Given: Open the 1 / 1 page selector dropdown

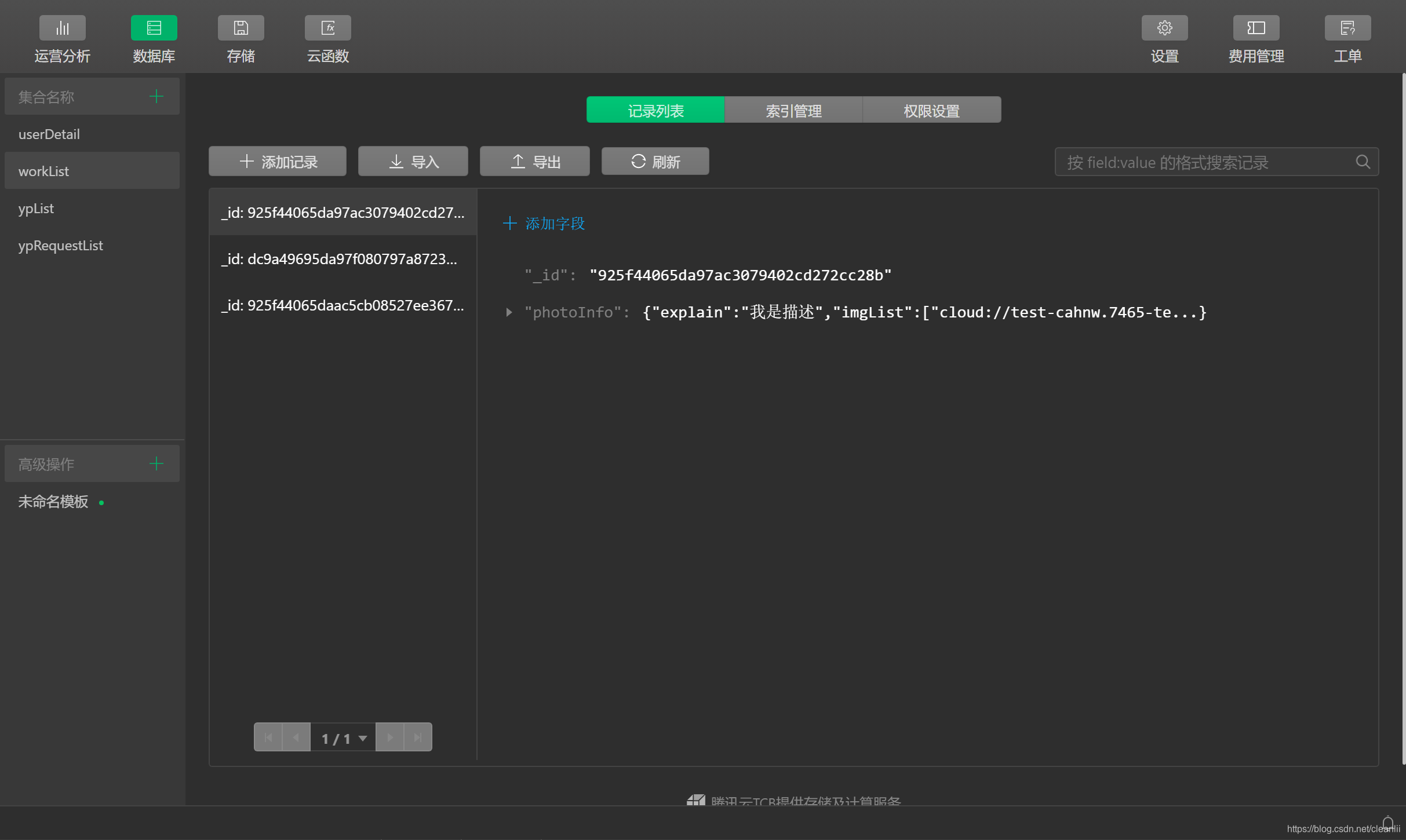Looking at the screenshot, I should 343,737.
